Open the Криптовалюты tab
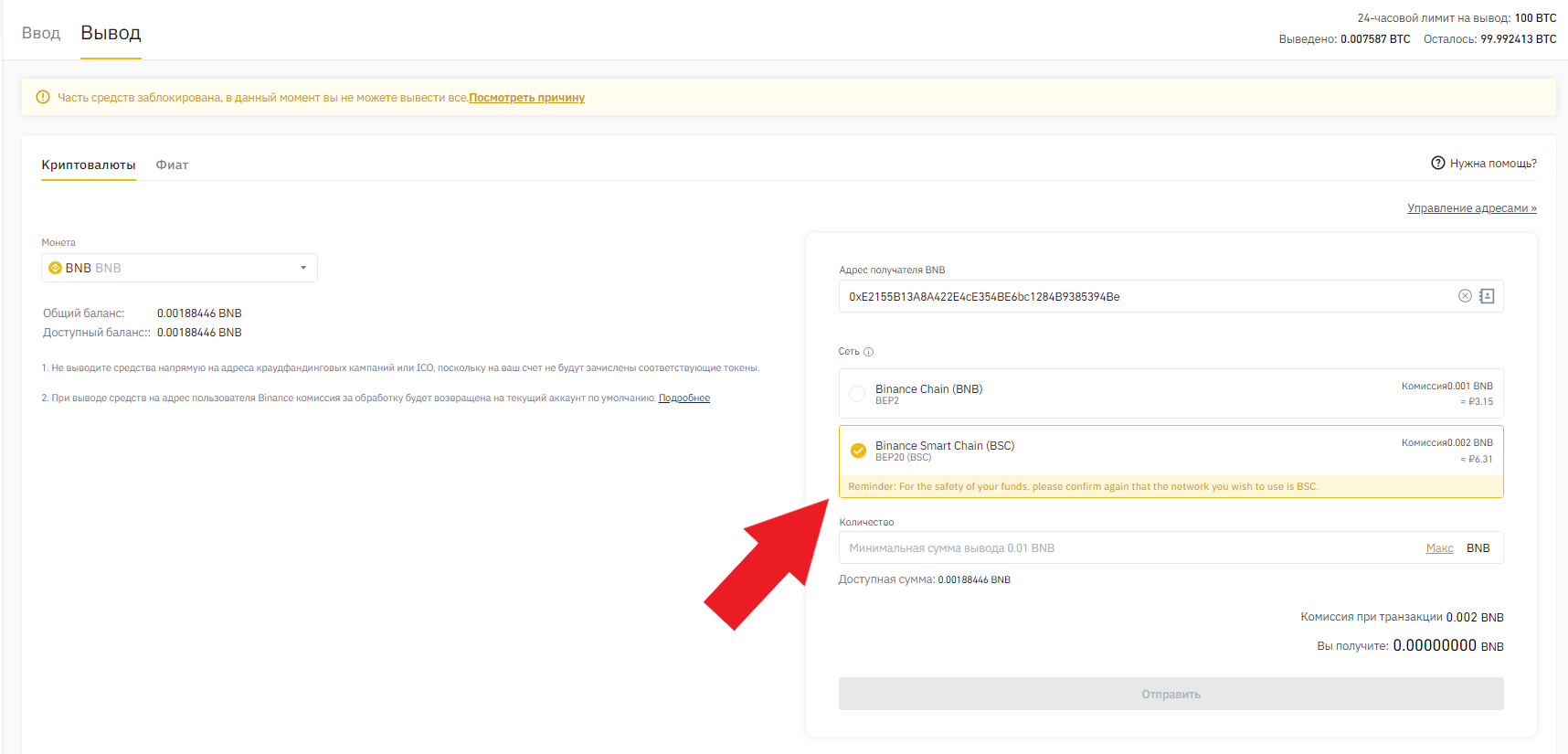Image resolution: width=1568 pixels, height=754 pixels. tap(89, 165)
